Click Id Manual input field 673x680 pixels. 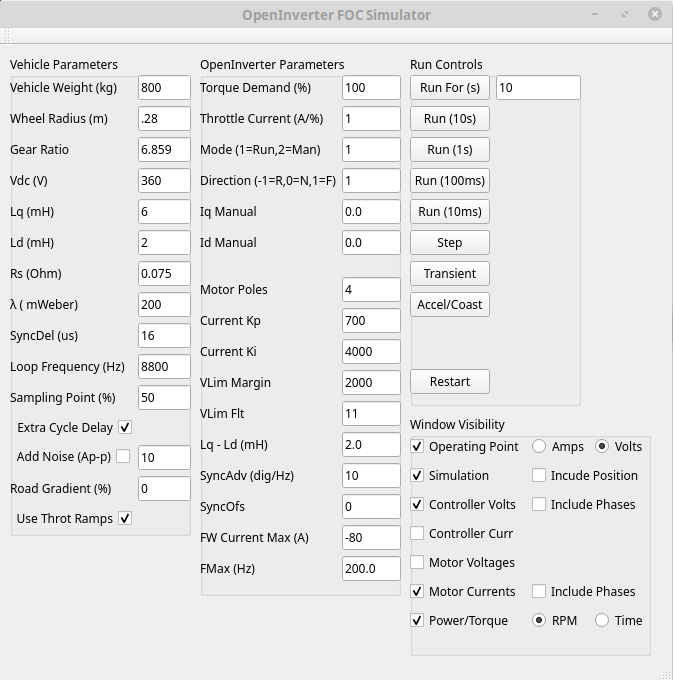371,242
